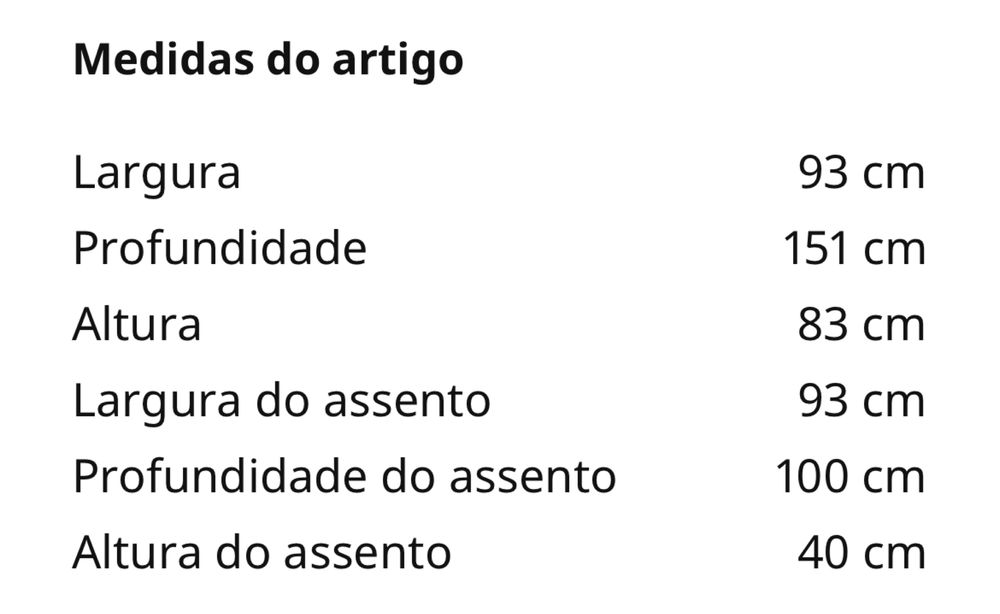Click the 'Medidas do artigo' heading
The width and height of the screenshot is (1000, 614).
coord(268,61)
